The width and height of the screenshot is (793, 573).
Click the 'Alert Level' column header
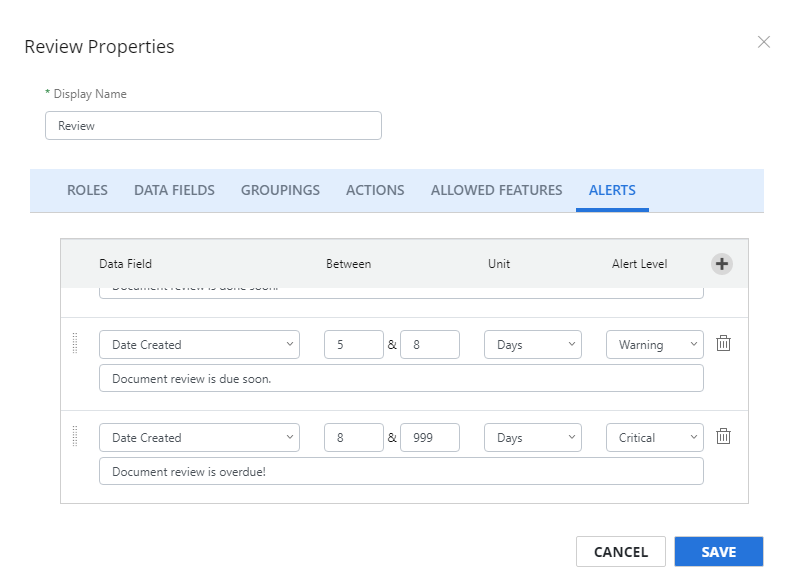[639, 264]
